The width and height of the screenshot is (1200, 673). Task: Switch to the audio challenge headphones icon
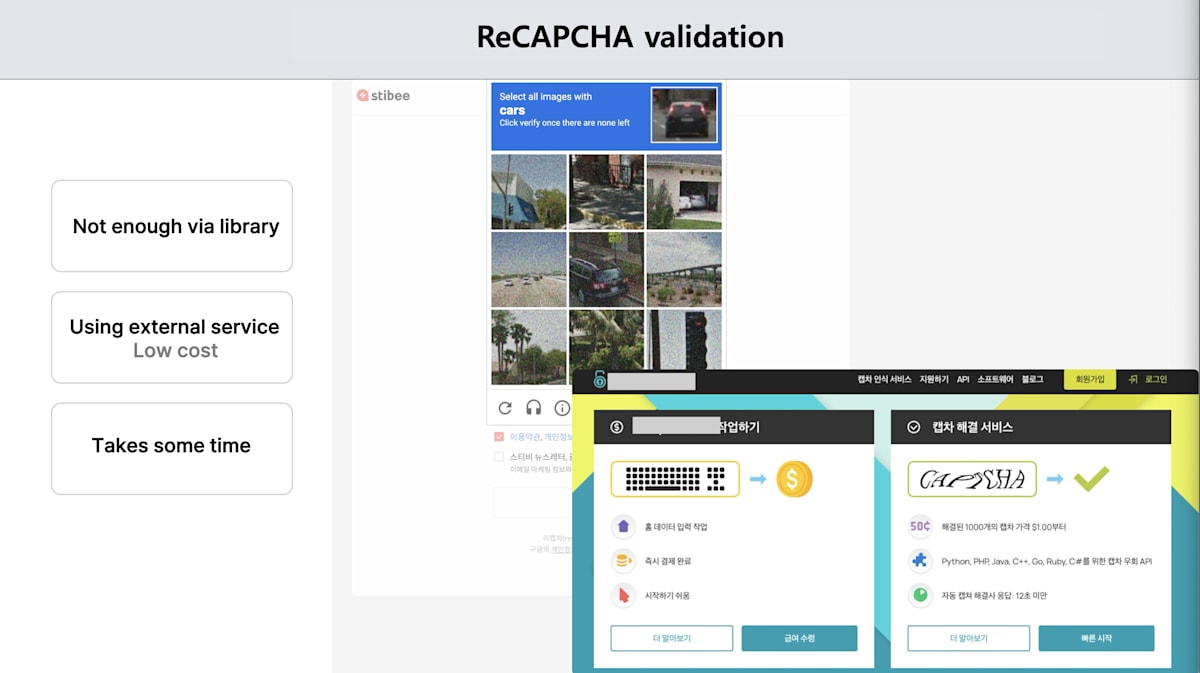(533, 408)
